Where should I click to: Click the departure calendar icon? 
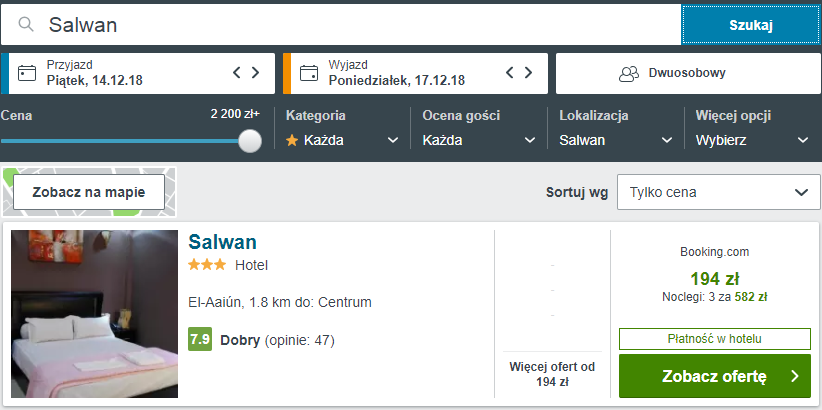coord(309,73)
